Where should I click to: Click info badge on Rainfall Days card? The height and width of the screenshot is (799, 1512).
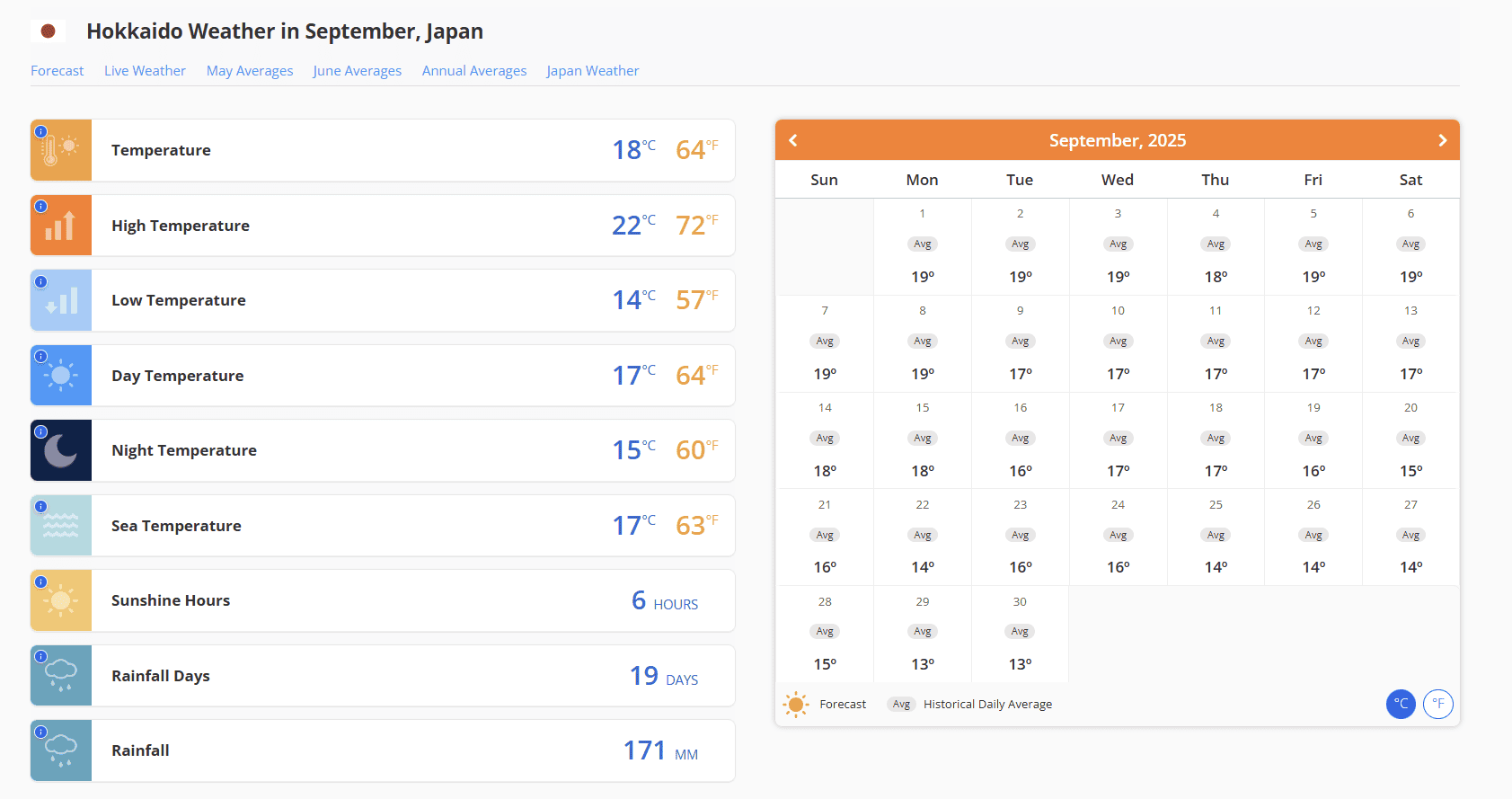40,656
